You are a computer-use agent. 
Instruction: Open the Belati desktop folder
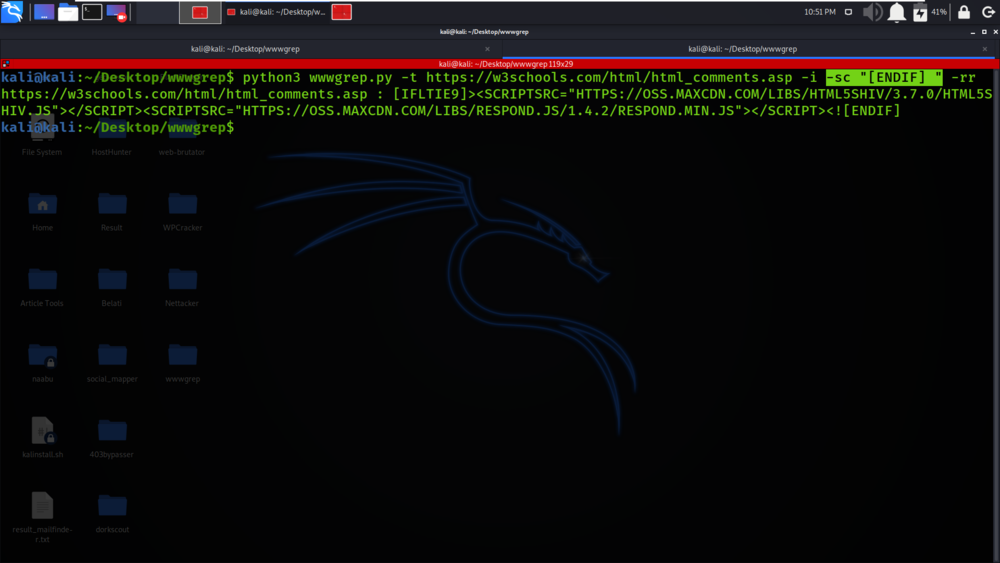tap(112, 288)
